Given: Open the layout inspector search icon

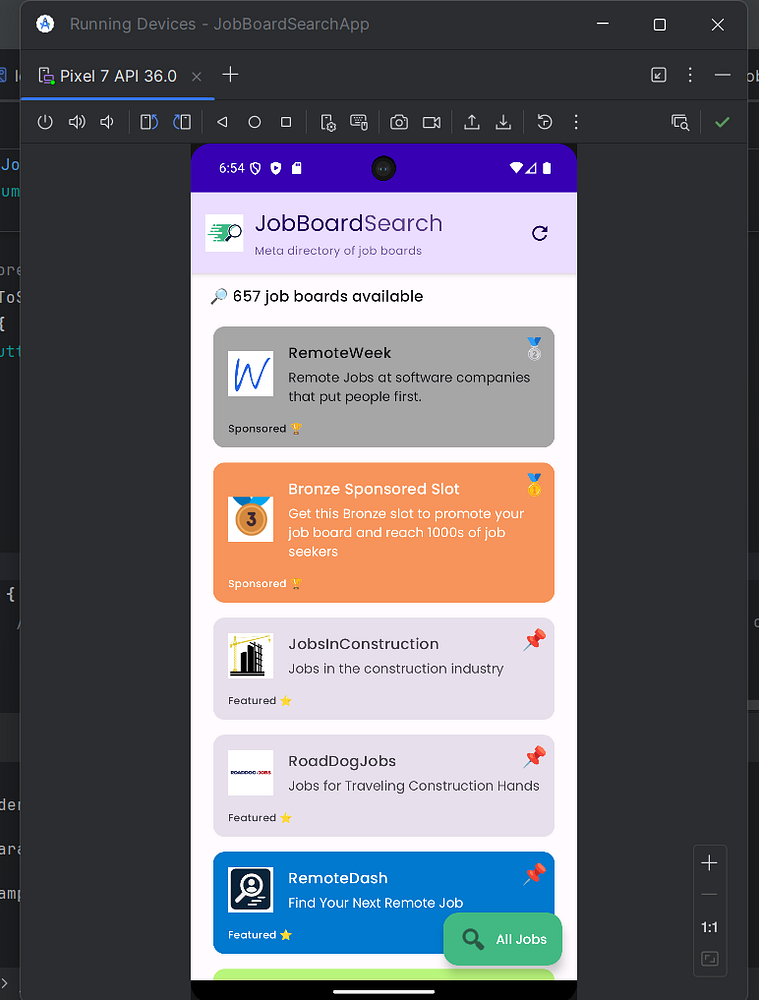Looking at the screenshot, I should coord(681,122).
